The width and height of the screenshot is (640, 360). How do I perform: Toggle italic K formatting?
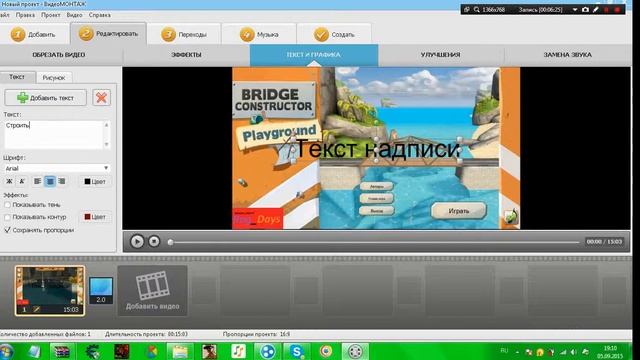[x=22, y=181]
